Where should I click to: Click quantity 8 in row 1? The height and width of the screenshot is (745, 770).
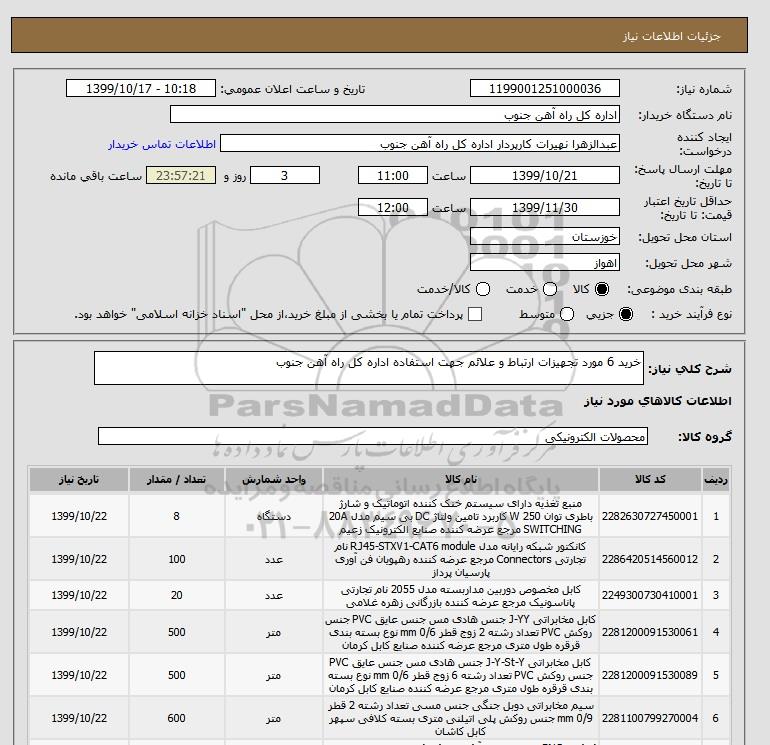176,516
